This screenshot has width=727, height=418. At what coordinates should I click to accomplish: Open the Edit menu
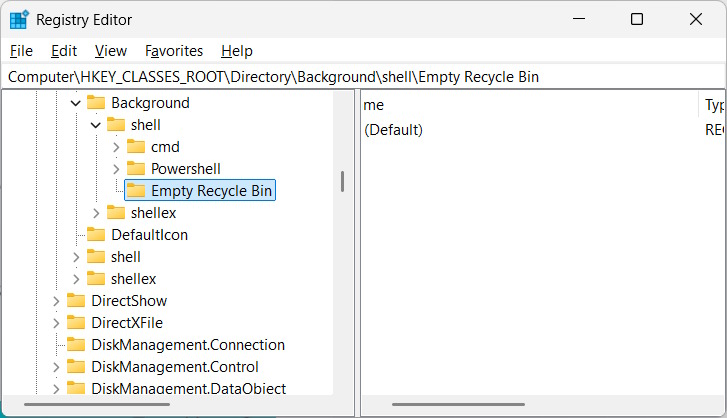(64, 51)
